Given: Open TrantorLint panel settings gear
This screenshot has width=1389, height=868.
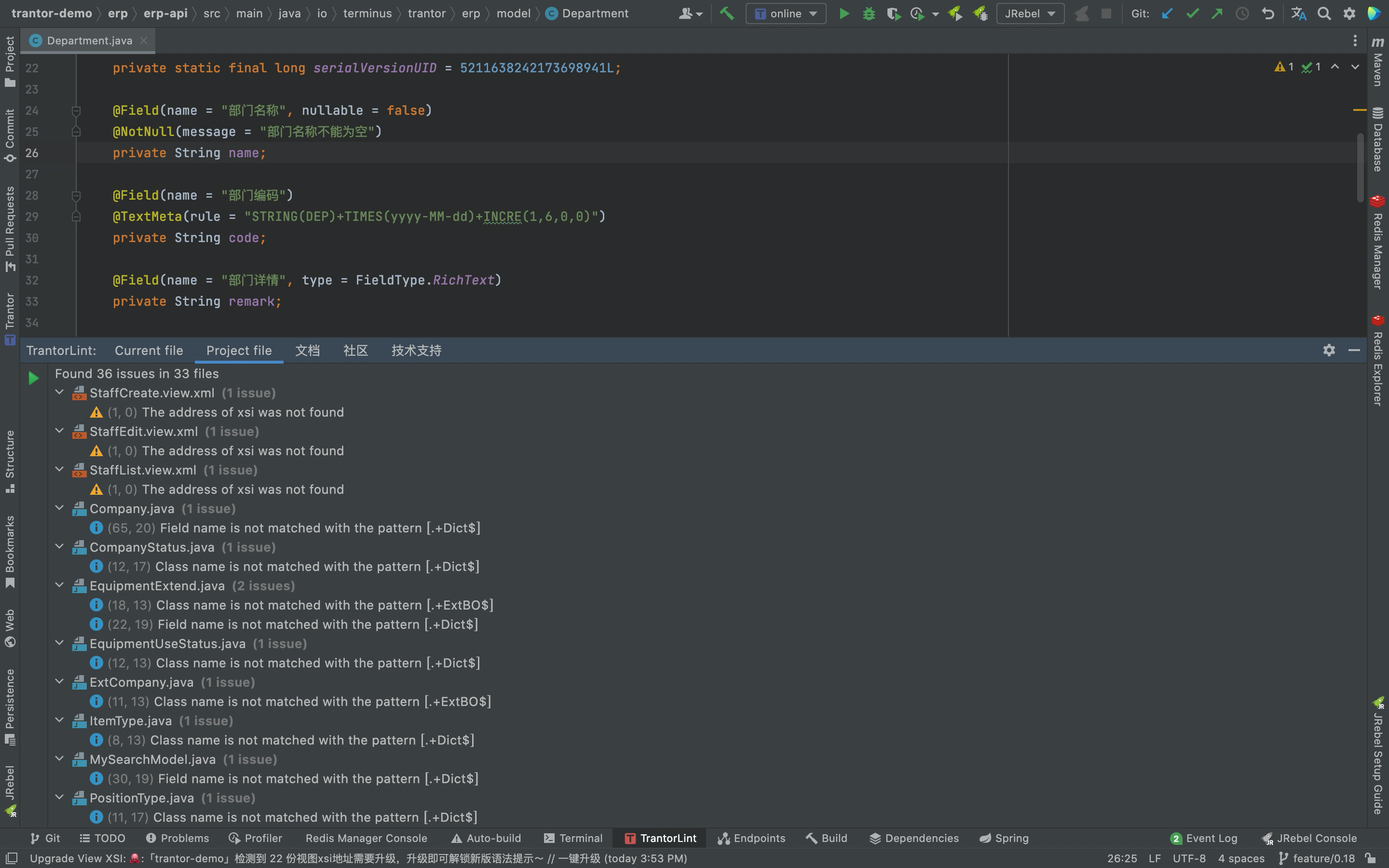Looking at the screenshot, I should tap(1329, 350).
